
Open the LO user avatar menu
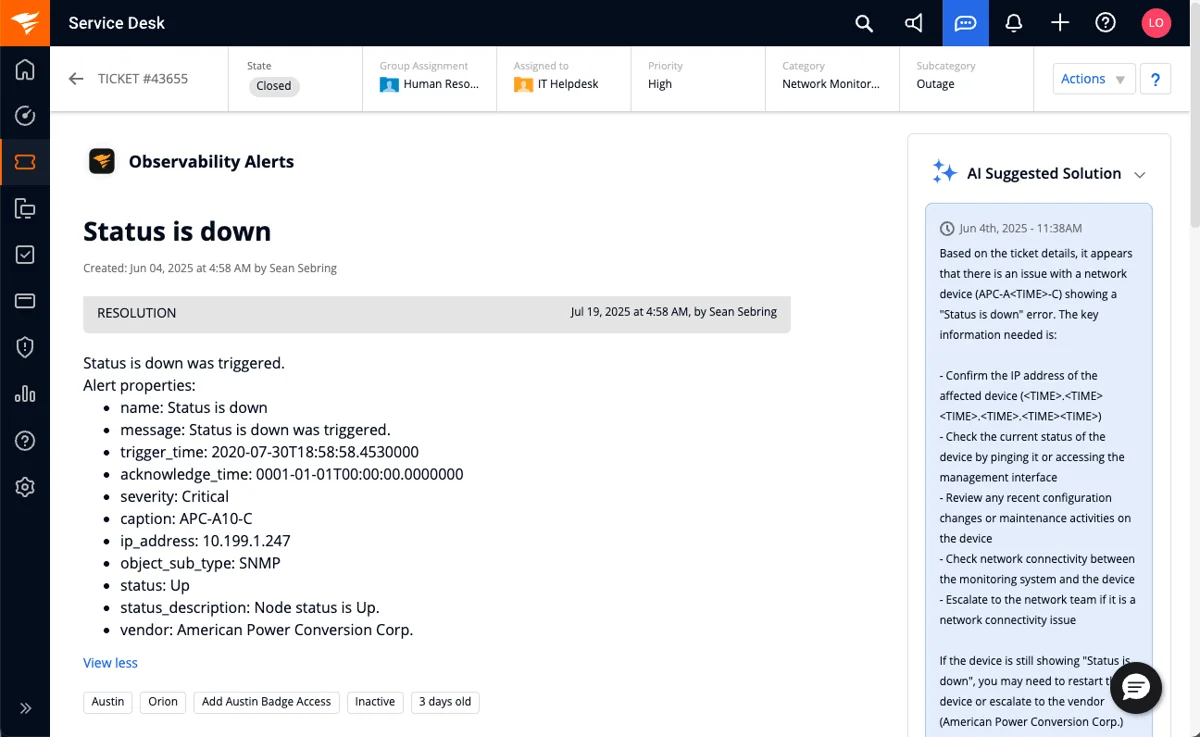1156,23
